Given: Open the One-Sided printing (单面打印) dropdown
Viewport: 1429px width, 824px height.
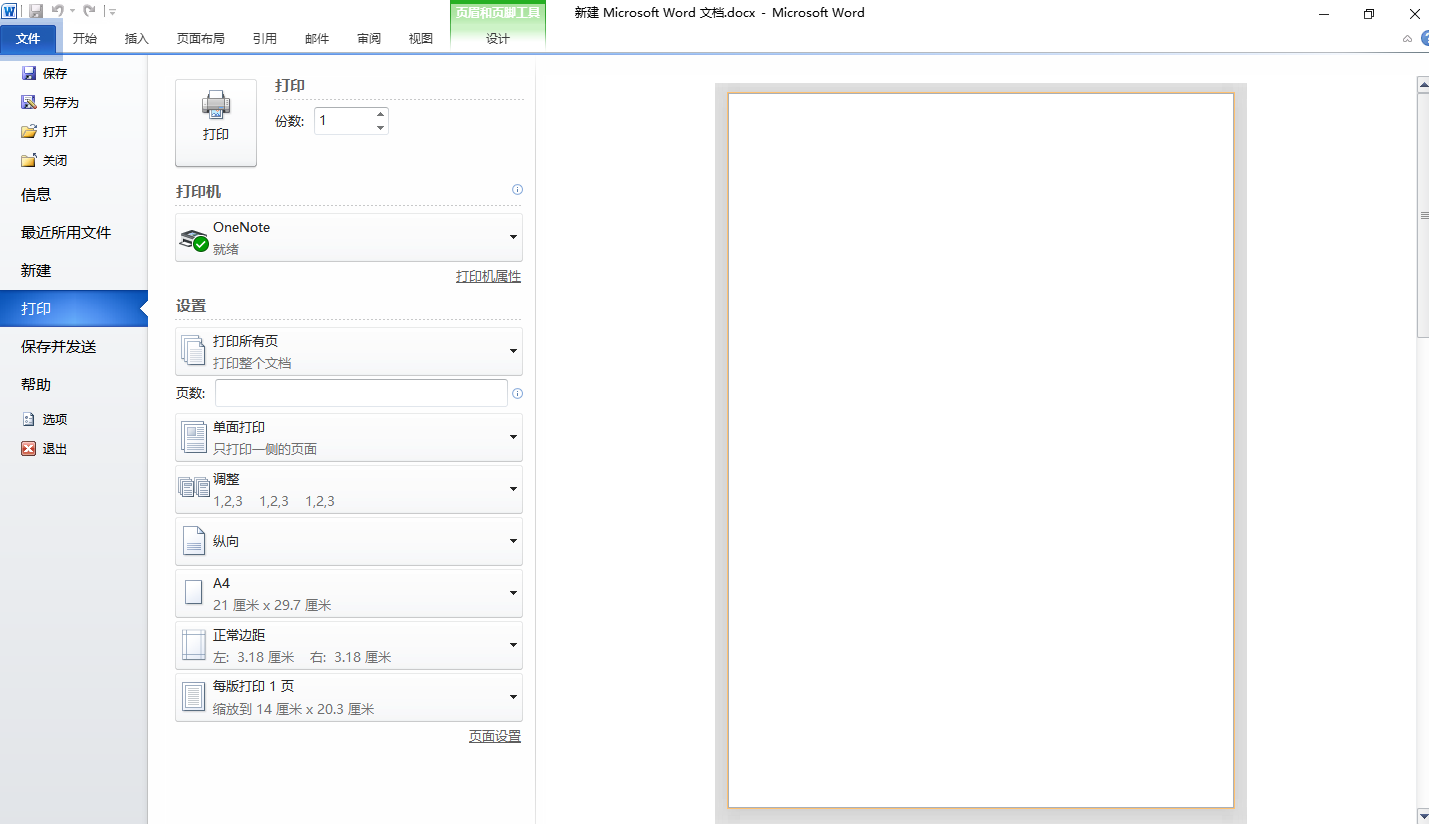Looking at the screenshot, I should point(349,437).
